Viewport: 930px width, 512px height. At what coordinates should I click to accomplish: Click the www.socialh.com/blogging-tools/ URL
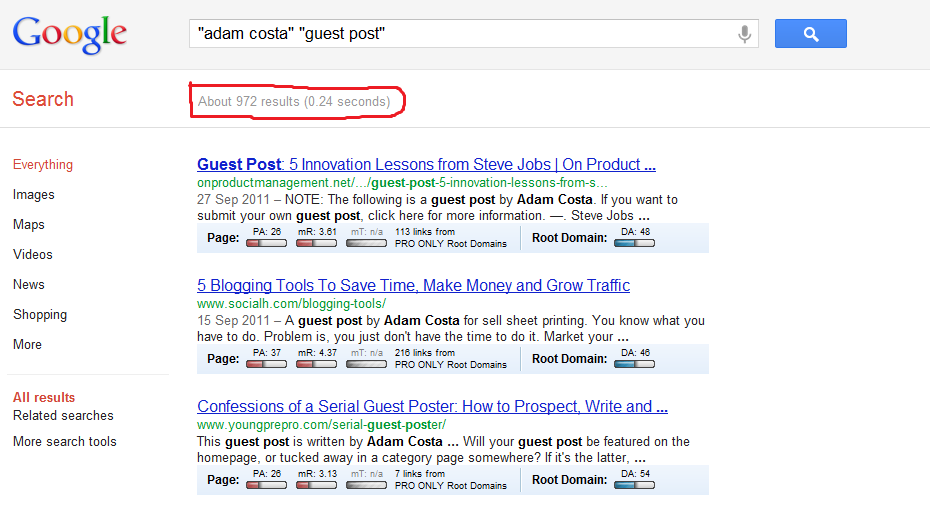[x=291, y=304]
